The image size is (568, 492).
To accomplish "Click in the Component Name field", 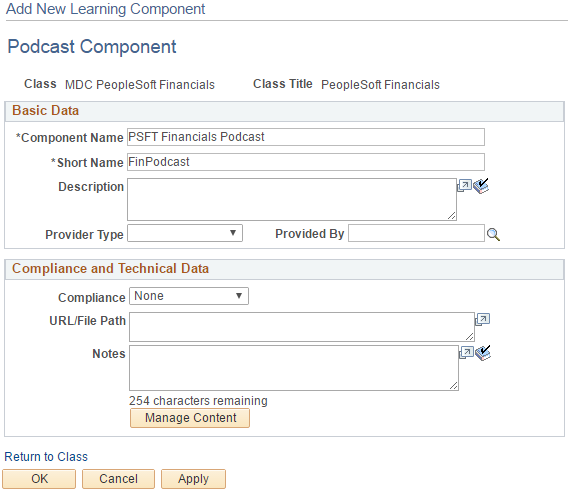I will pos(306,137).
